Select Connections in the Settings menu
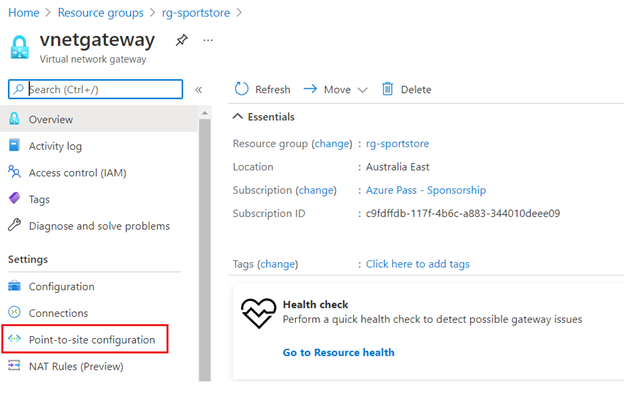This screenshot has width=624, height=404. pyautogui.click(x=58, y=313)
